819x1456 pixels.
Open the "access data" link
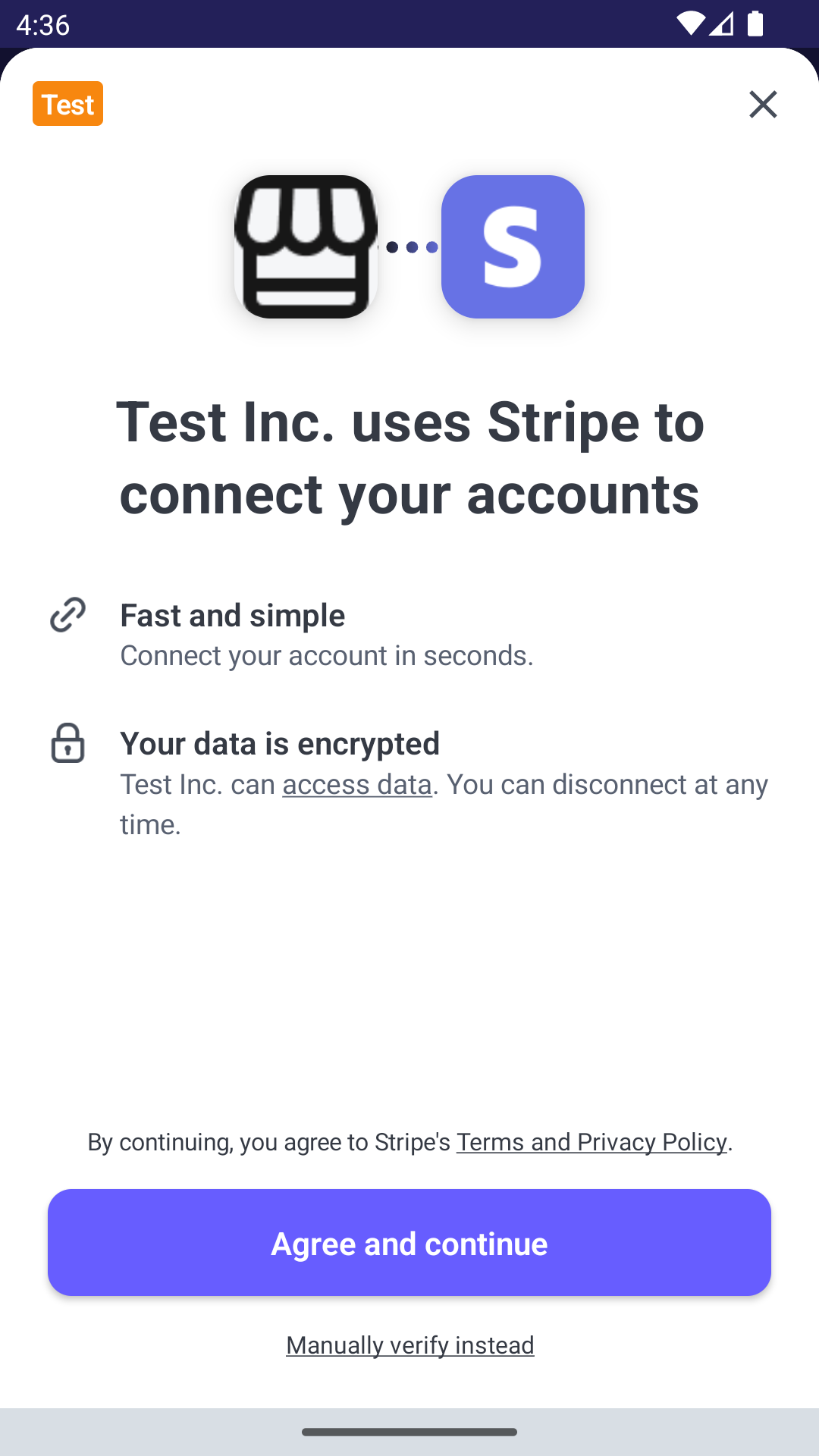[356, 784]
